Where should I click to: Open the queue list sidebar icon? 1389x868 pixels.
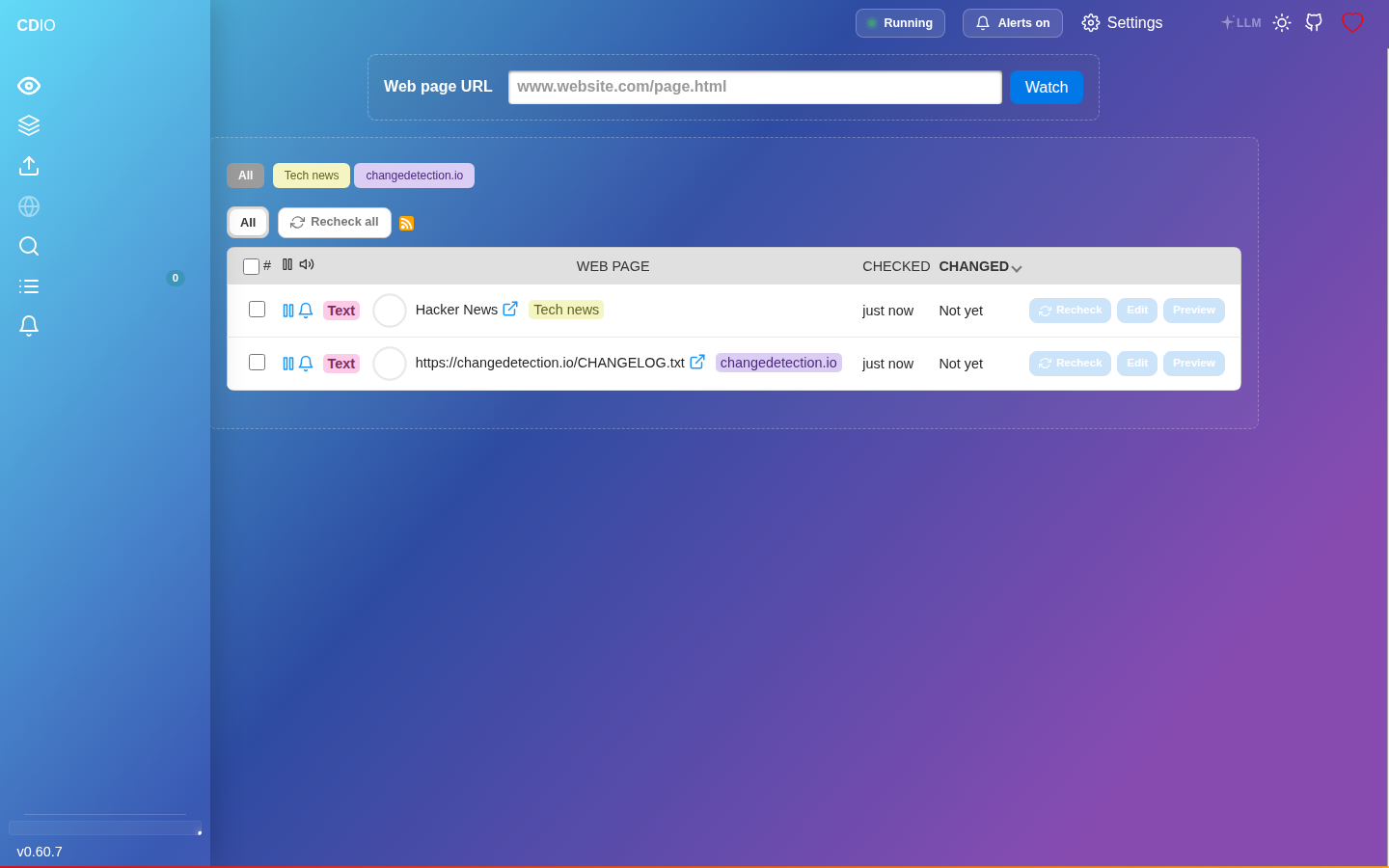pos(29,286)
